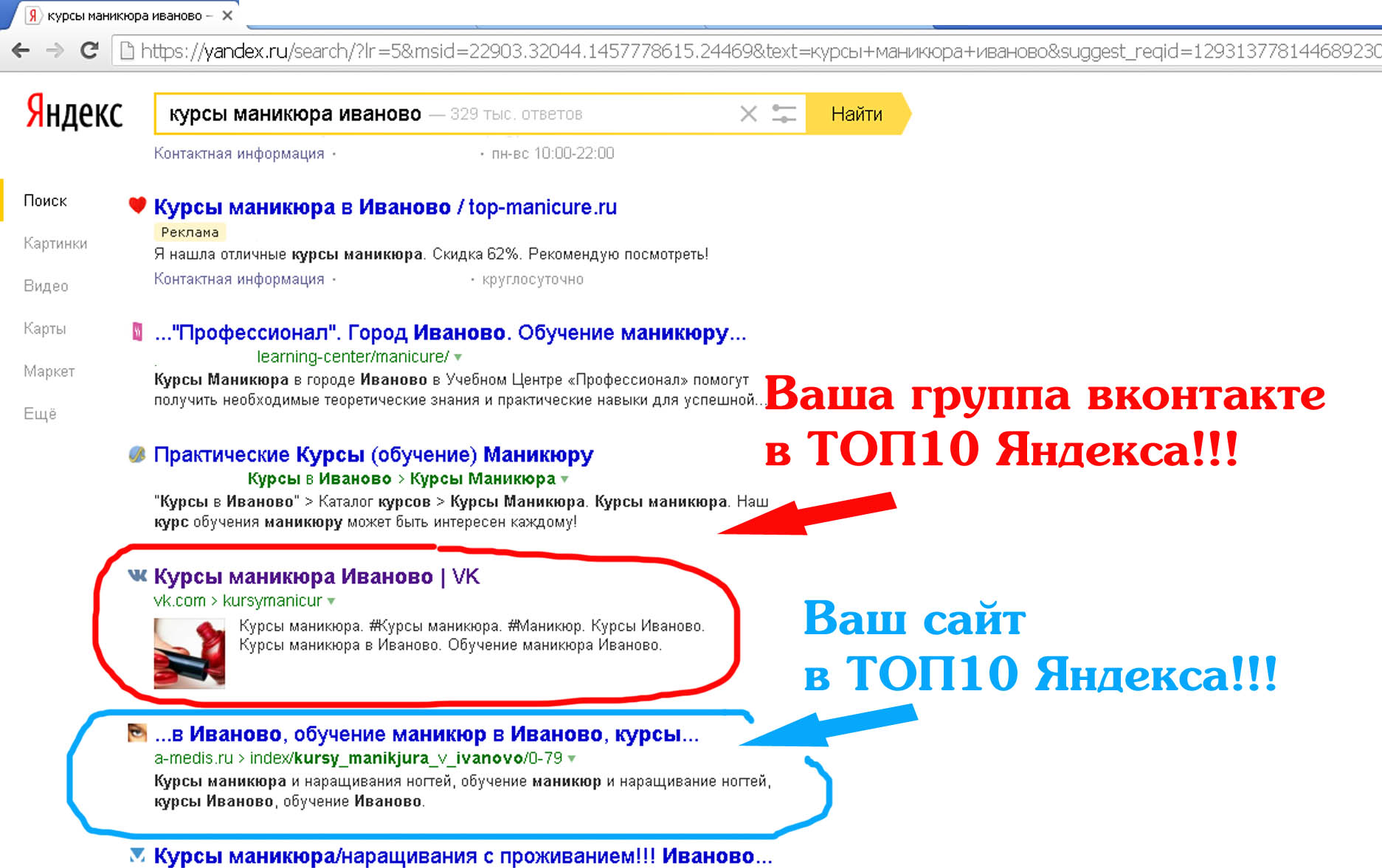Open the 'Курсы в Иваново' breadcrumb link
The image size is (1382, 868).
[x=319, y=479]
